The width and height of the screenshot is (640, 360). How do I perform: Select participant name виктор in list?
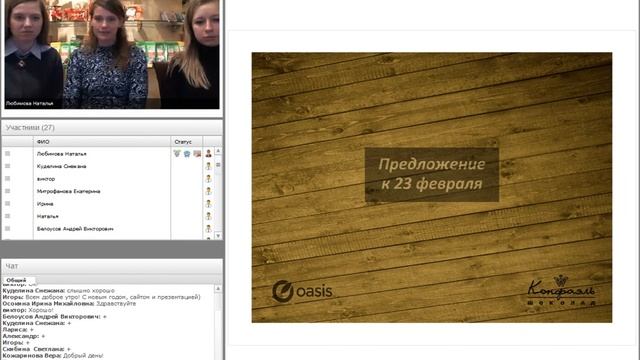(46, 179)
